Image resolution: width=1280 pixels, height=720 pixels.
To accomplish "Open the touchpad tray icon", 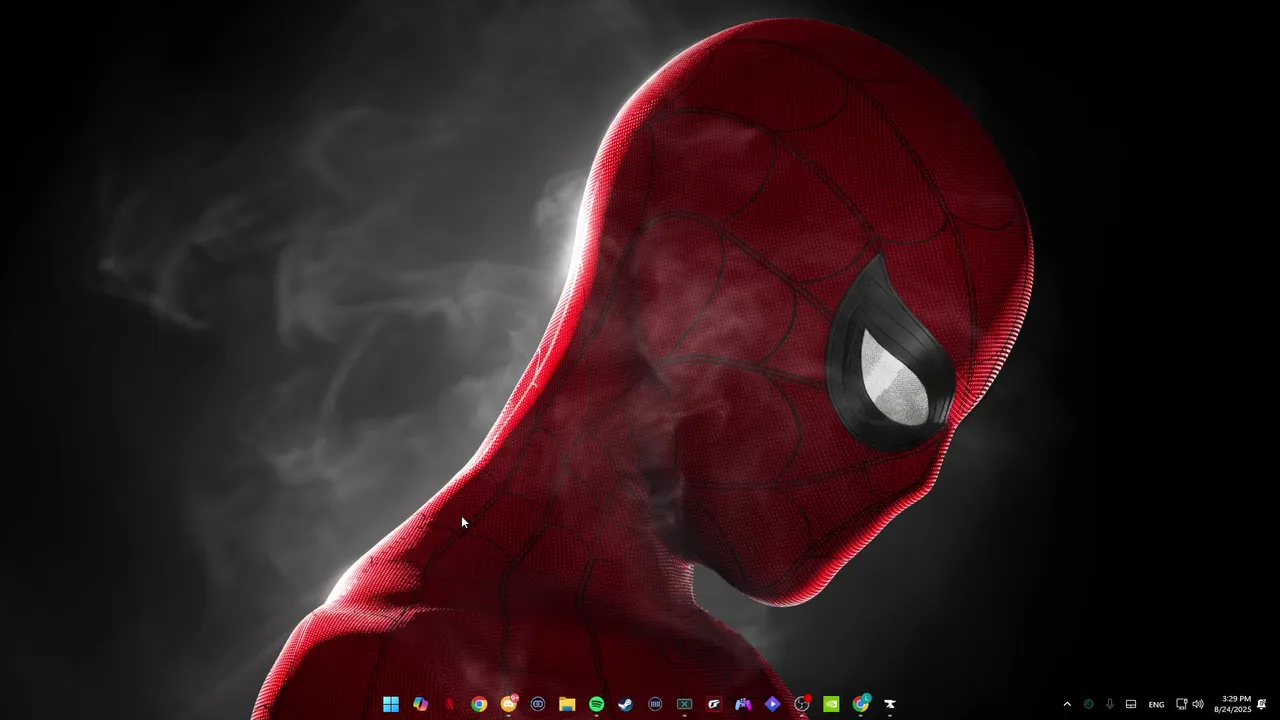I will (x=1131, y=704).
